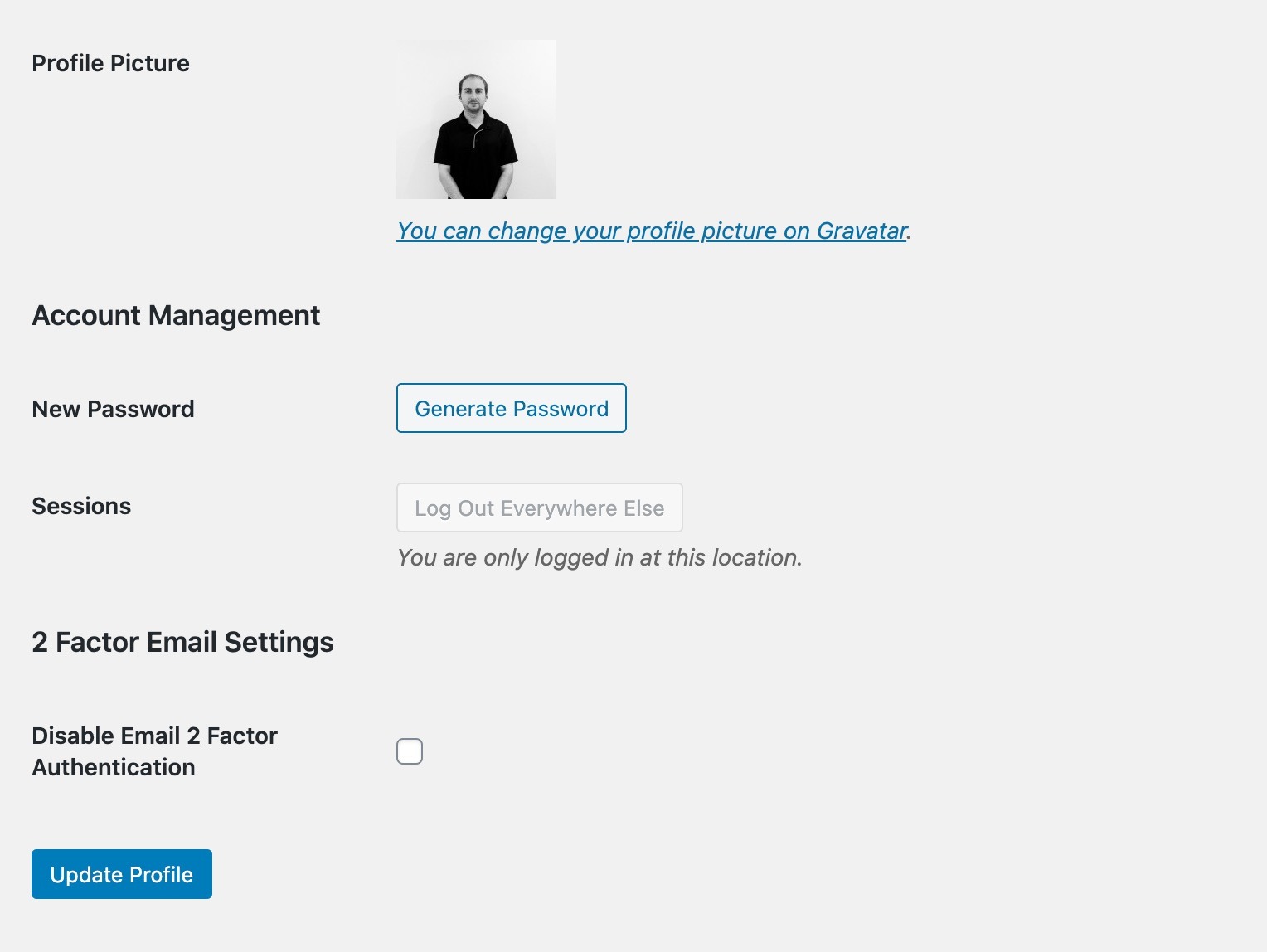Click the Disable Email 2 Factor Authentication label
1267x952 pixels.
[x=154, y=751]
